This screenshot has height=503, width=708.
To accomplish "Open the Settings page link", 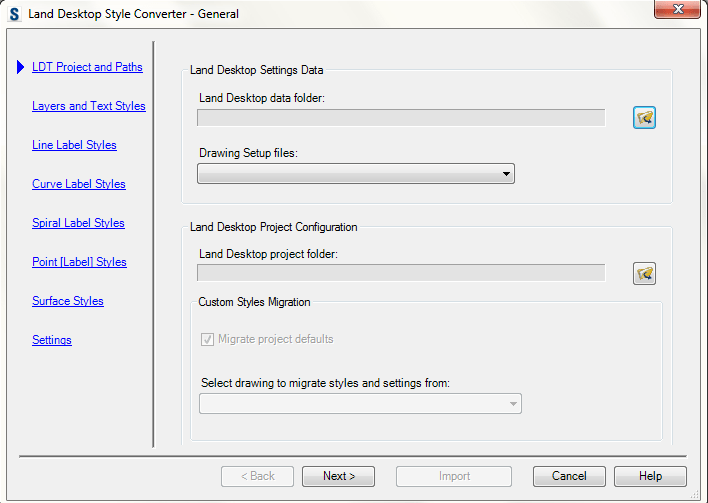I will click(x=51, y=340).
